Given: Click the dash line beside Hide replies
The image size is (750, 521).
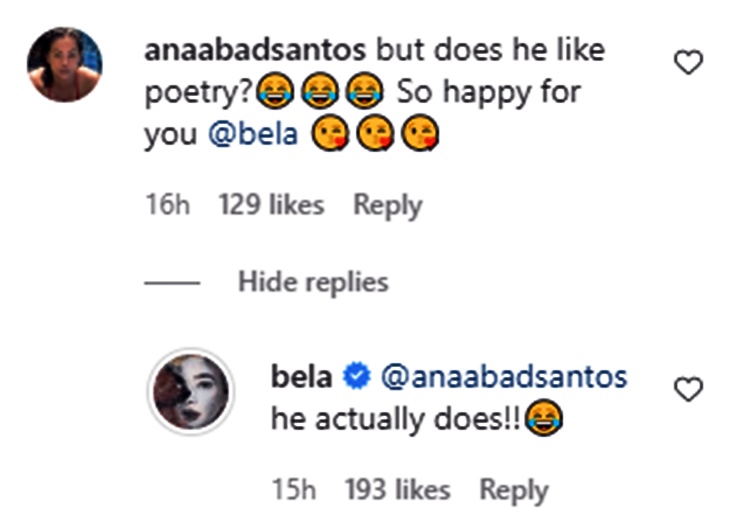Looking at the screenshot, I should pyautogui.click(x=172, y=283).
